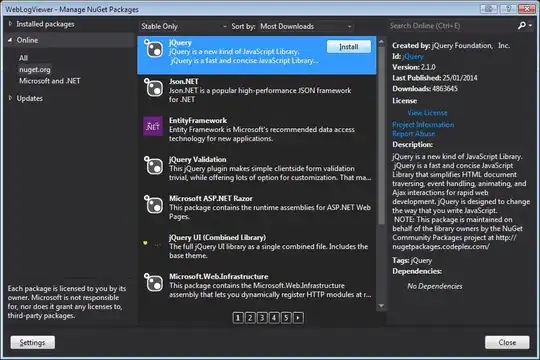Click the Microsoft.Web.Infrastructure package icon

pos(153,282)
